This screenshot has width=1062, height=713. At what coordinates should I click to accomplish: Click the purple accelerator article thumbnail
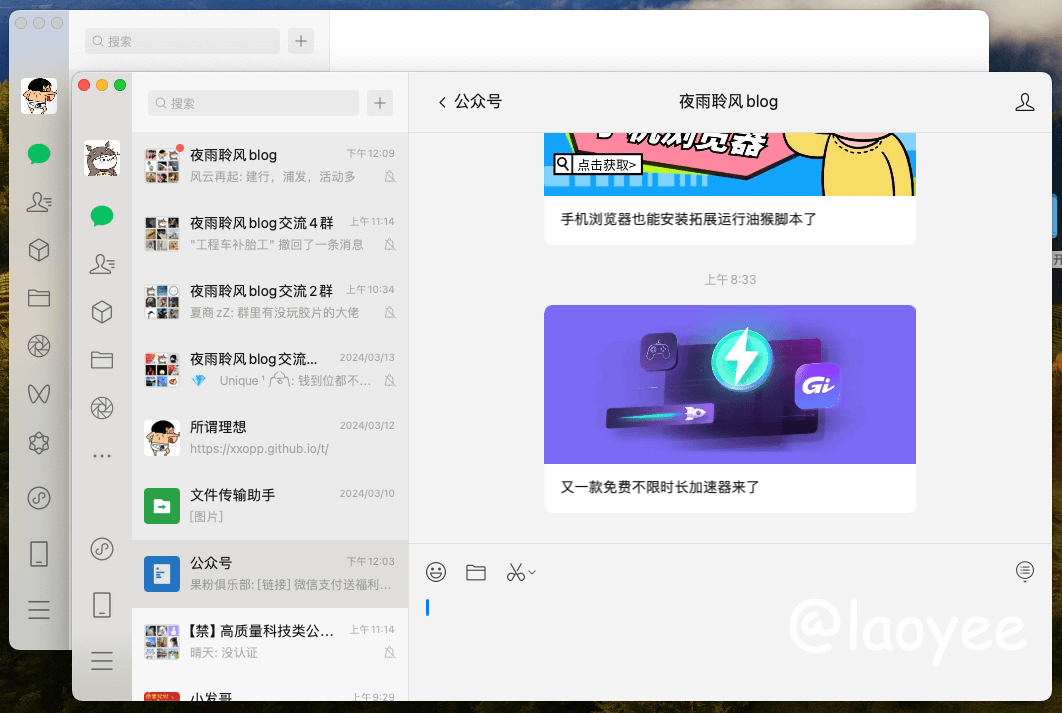730,384
